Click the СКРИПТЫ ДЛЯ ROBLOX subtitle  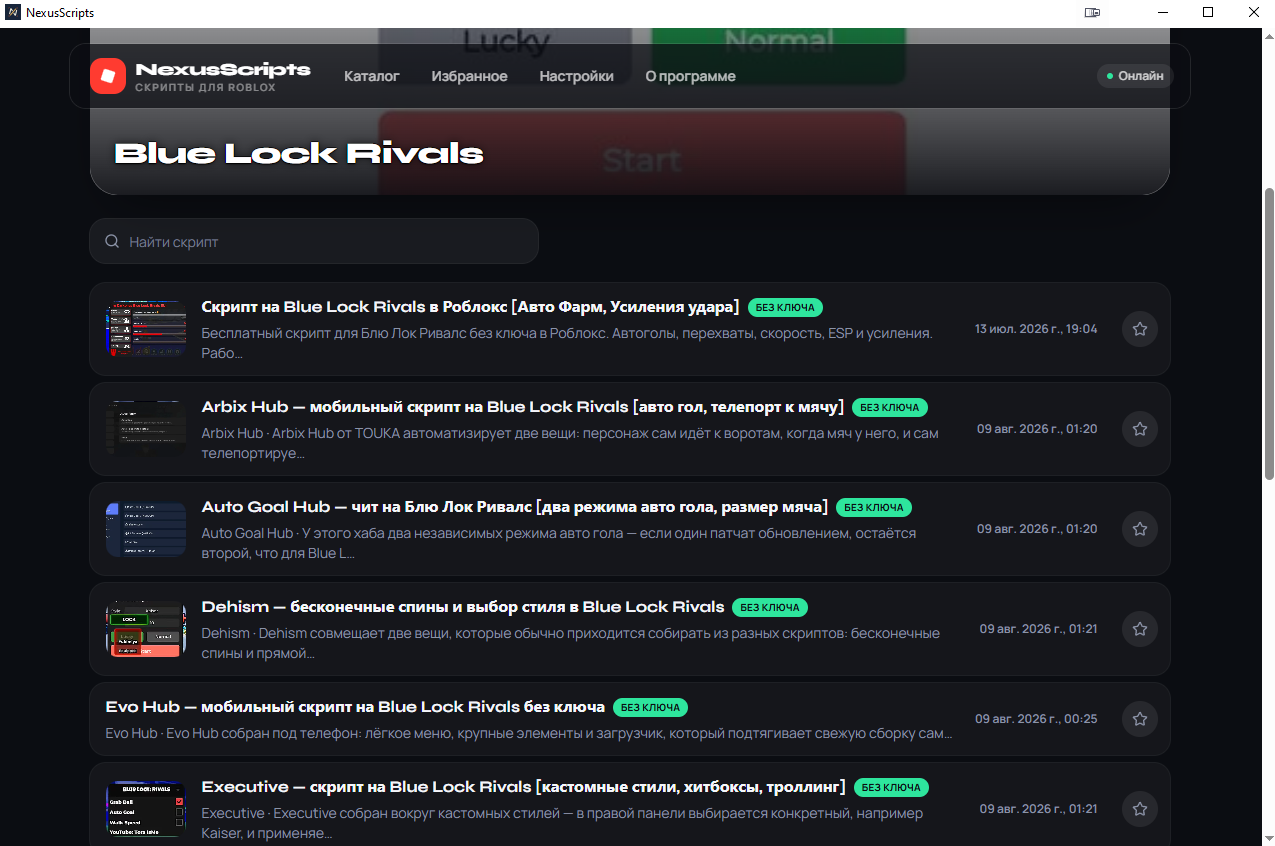[x=206, y=88]
